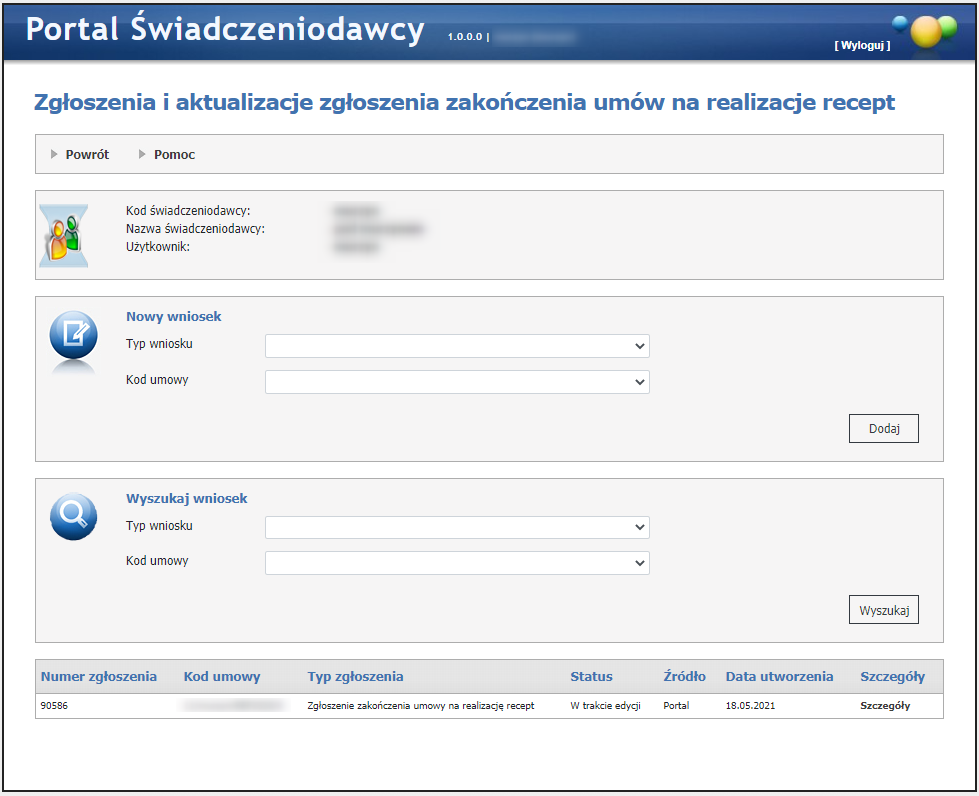Click the arrow beside Powrót

(x=55, y=155)
